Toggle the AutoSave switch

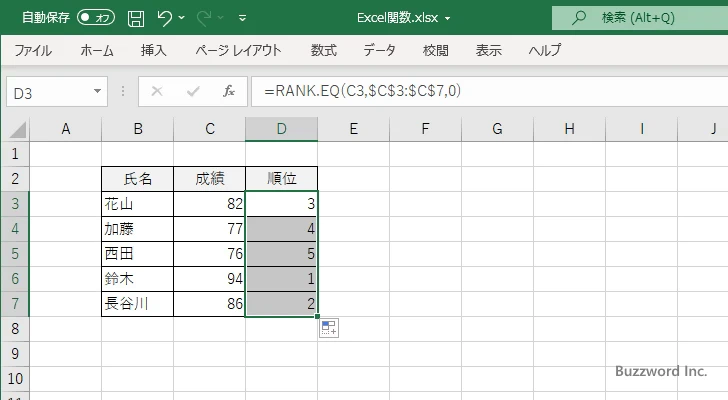click(x=96, y=18)
